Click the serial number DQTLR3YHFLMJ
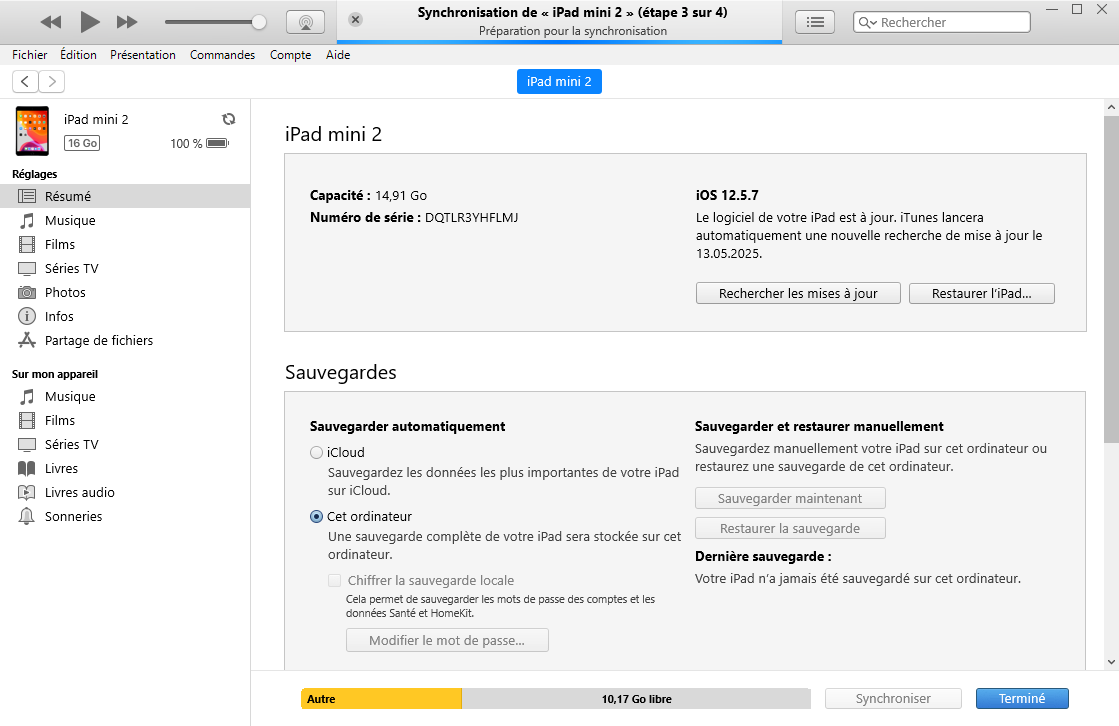 472,218
